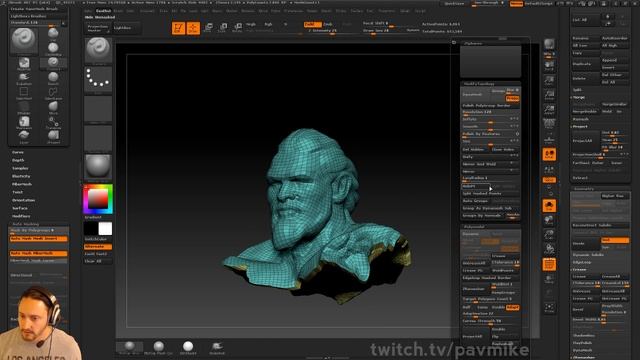Open the Stroke type dots thumbnail
Viewport: 640px width, 360px height.
click(98, 79)
